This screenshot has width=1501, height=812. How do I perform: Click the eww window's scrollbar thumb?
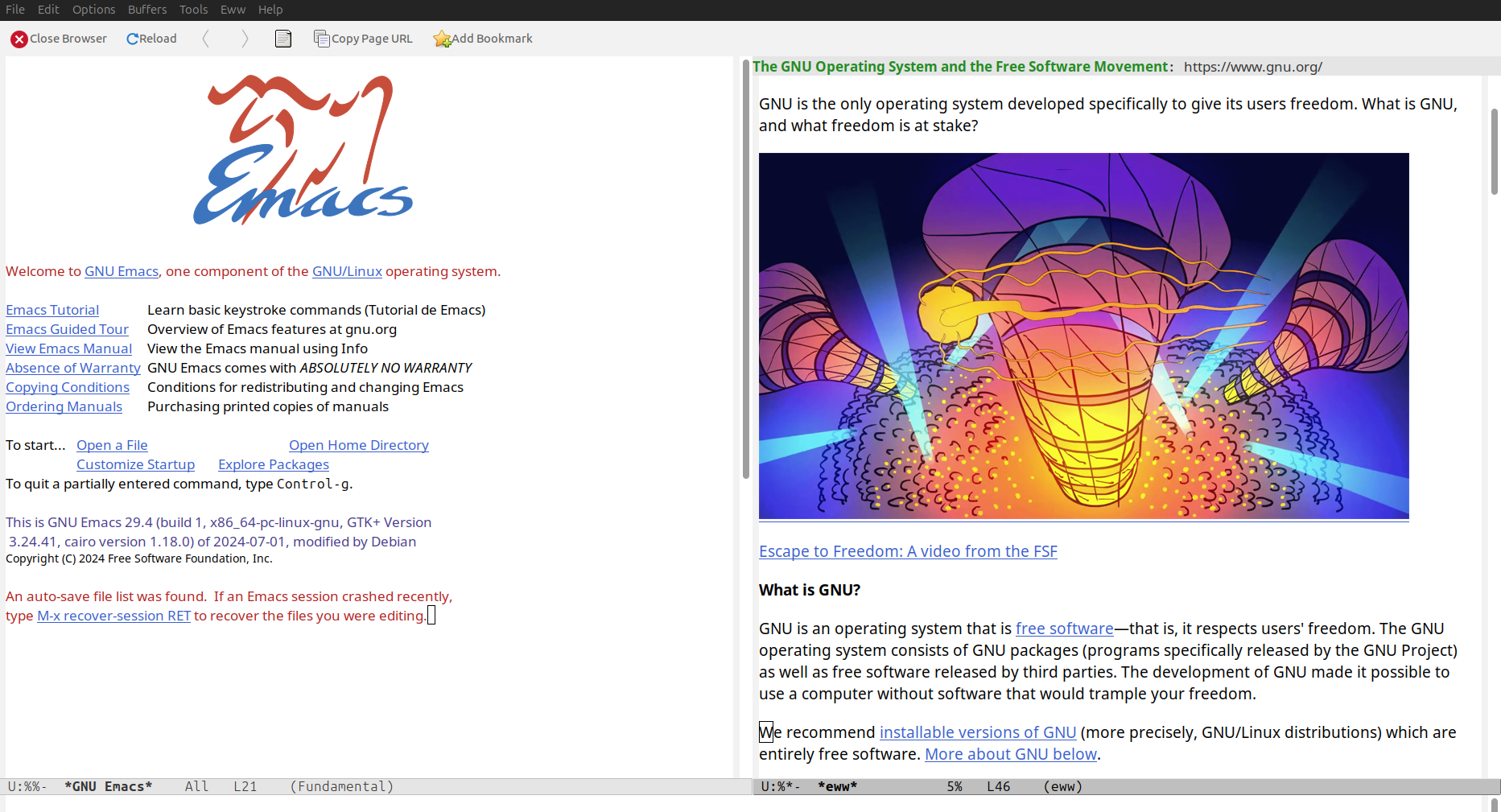[1495, 151]
